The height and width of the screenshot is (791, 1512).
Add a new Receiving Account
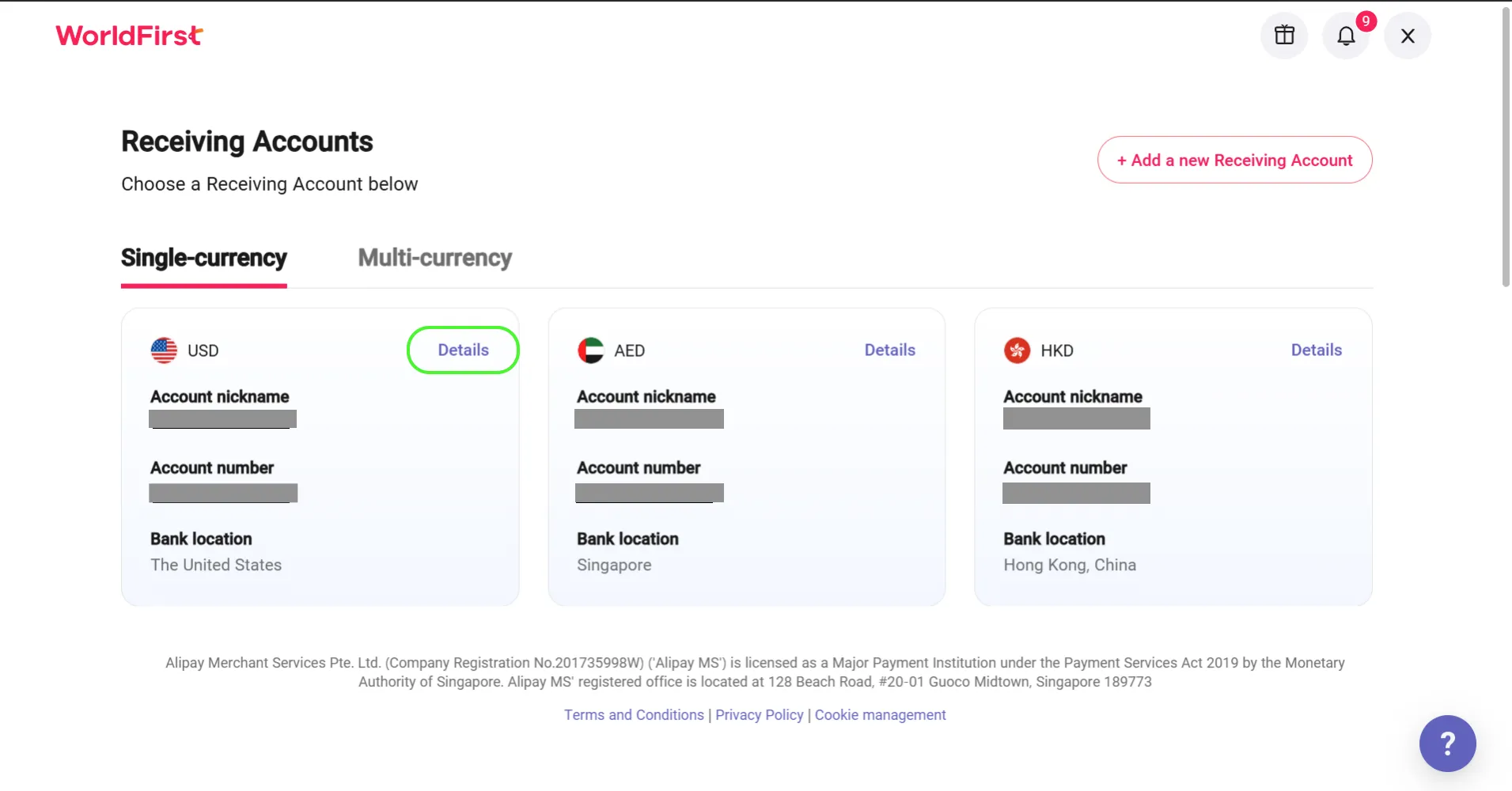pos(1234,161)
